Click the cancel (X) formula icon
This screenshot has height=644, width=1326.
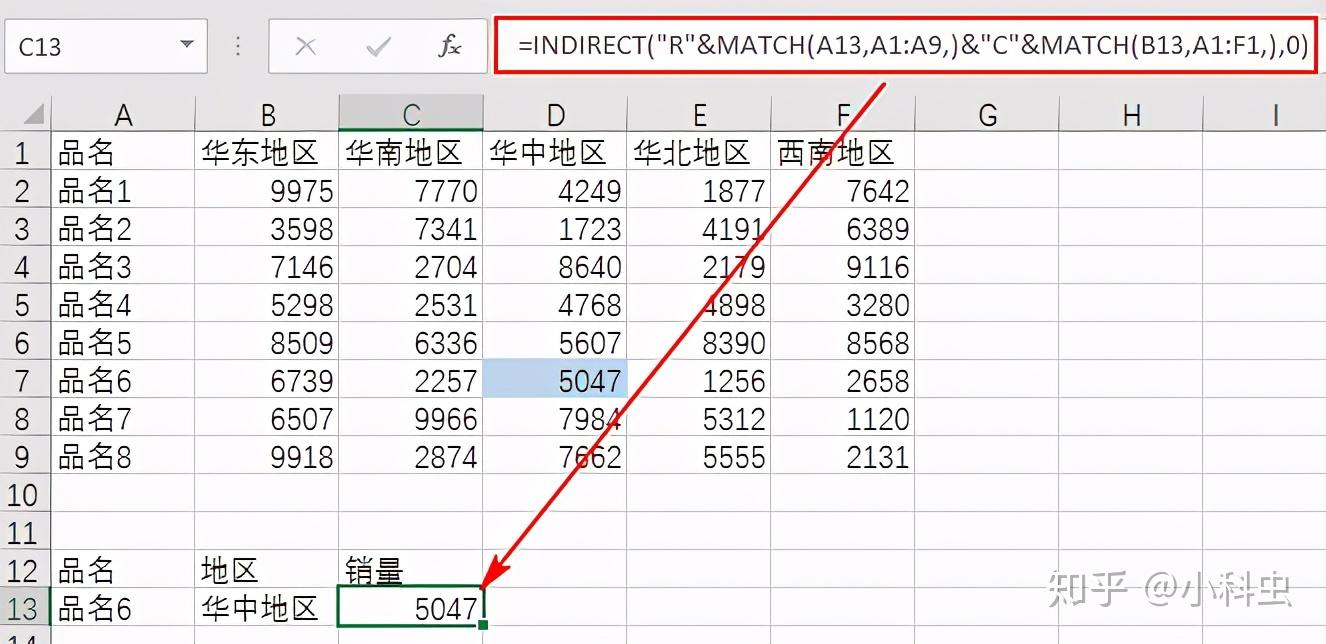coord(306,46)
